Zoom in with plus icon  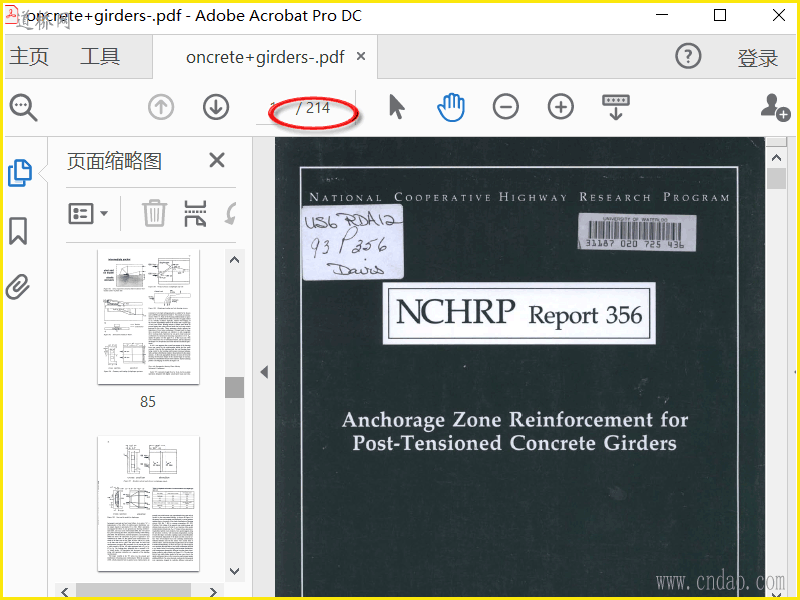point(561,107)
